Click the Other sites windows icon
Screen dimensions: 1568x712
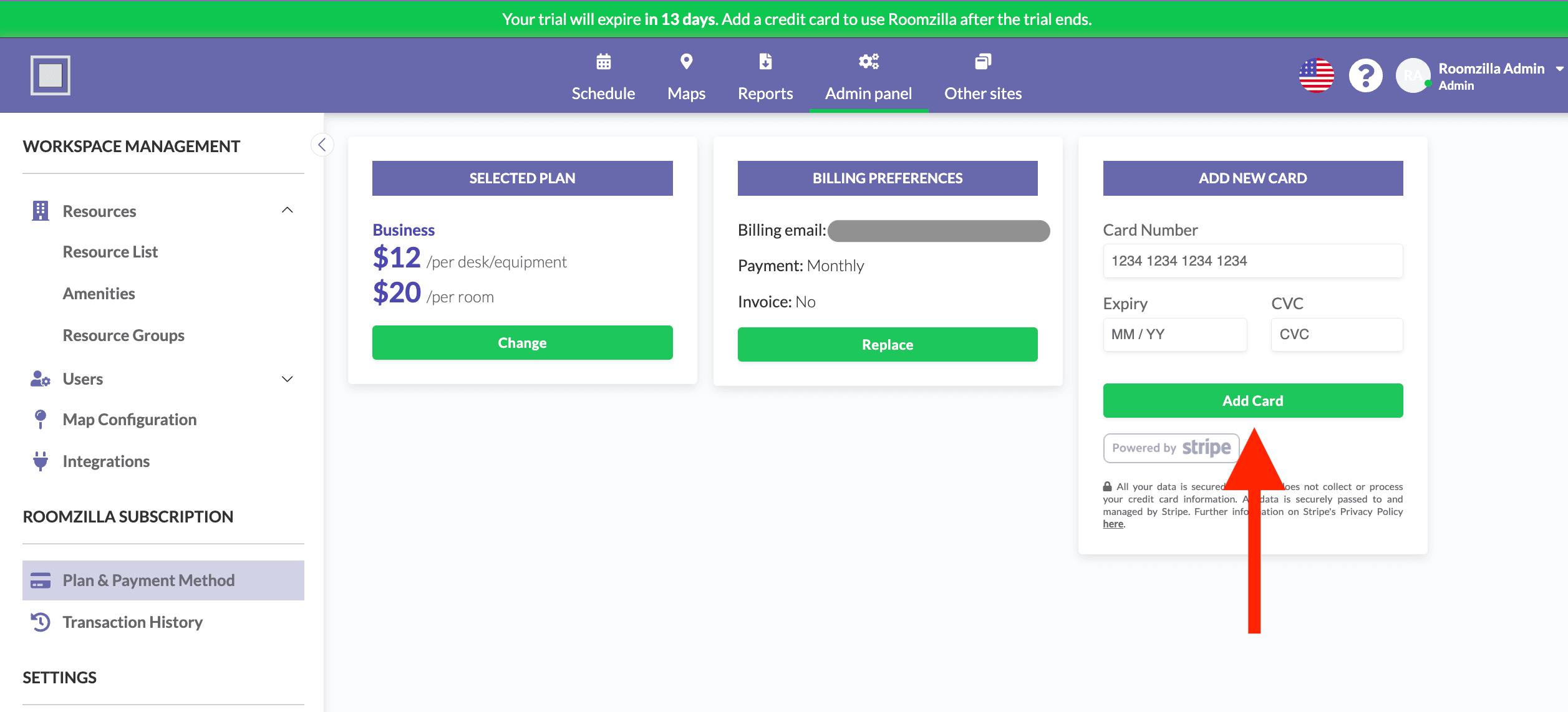tap(983, 62)
